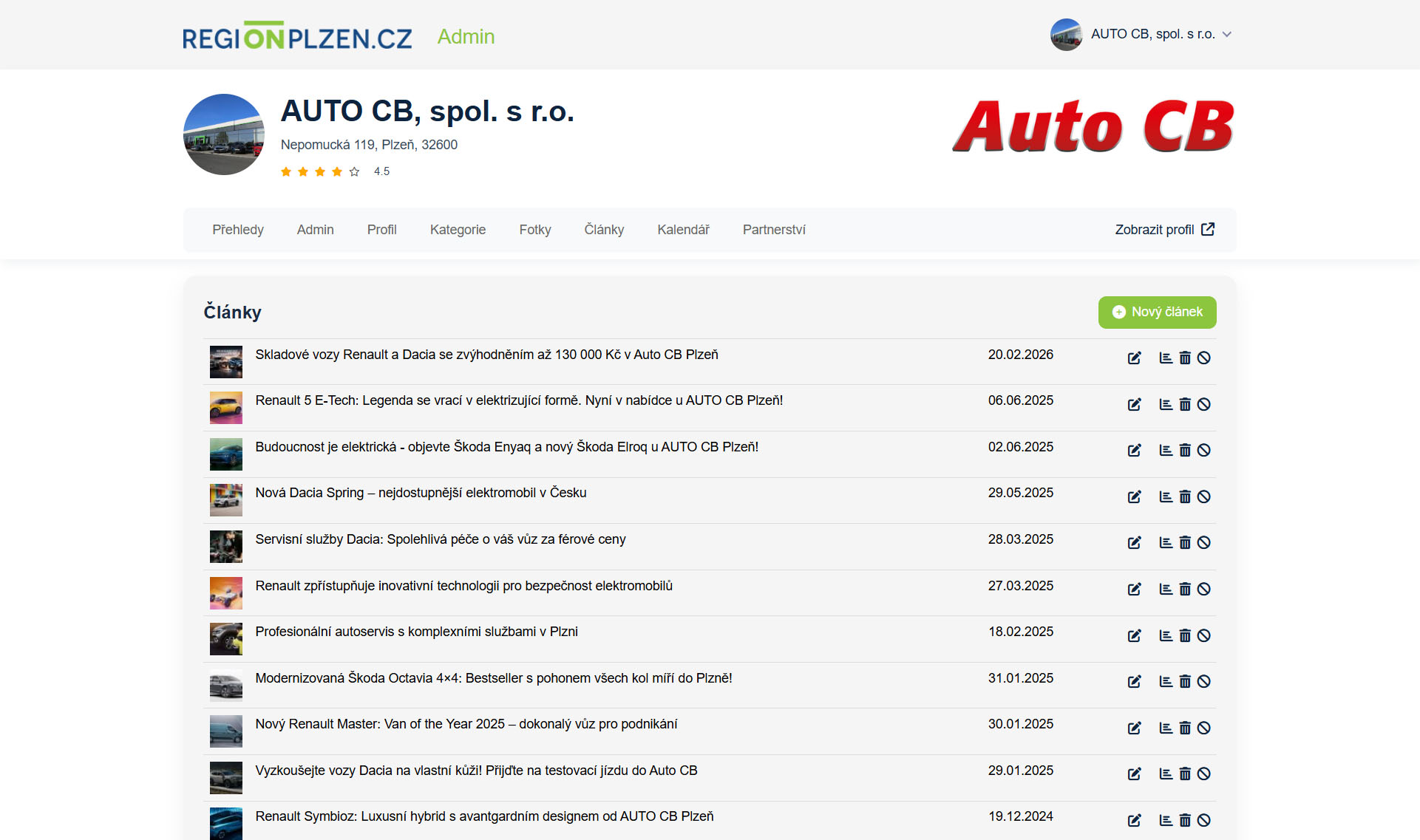Click the REGIONPLZEN.CZ logo

click(297, 35)
